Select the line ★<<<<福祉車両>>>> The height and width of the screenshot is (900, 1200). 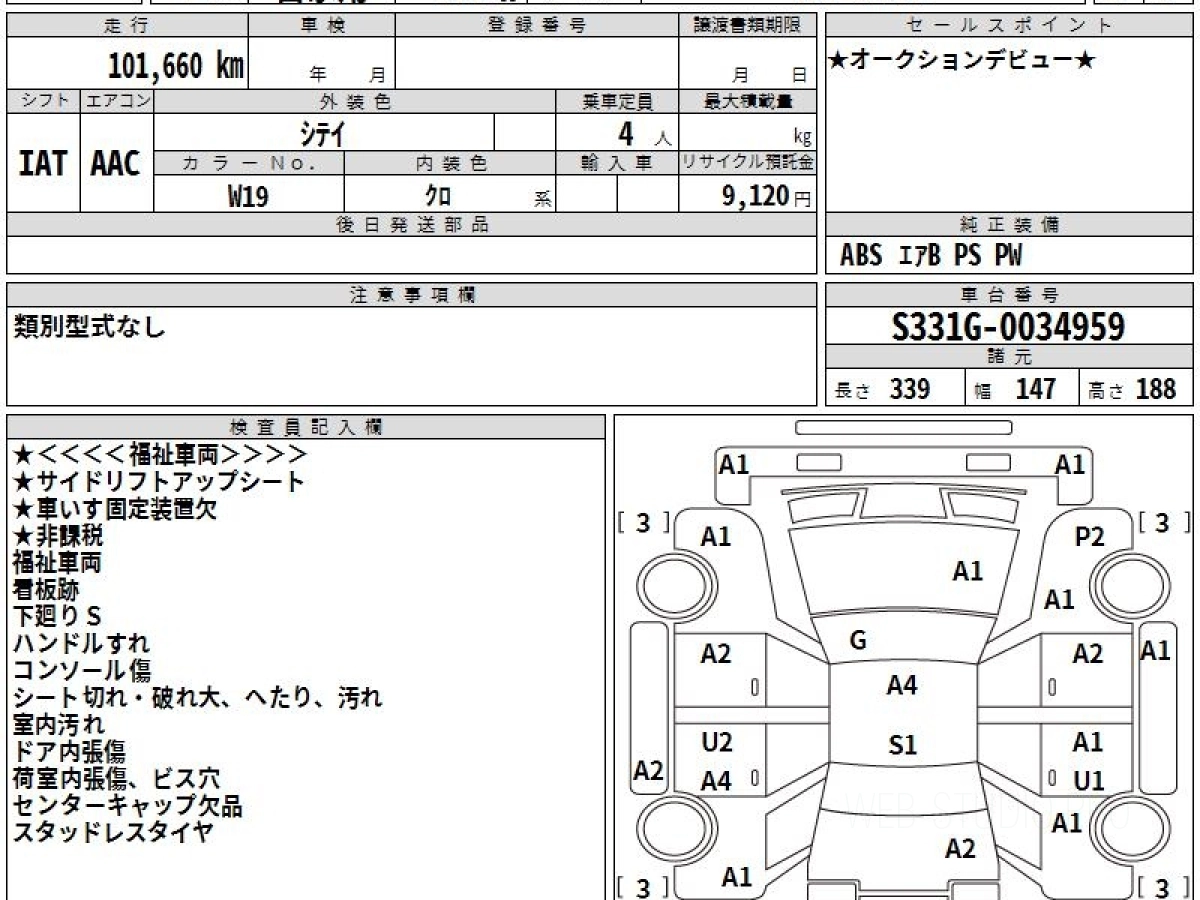click(x=160, y=454)
